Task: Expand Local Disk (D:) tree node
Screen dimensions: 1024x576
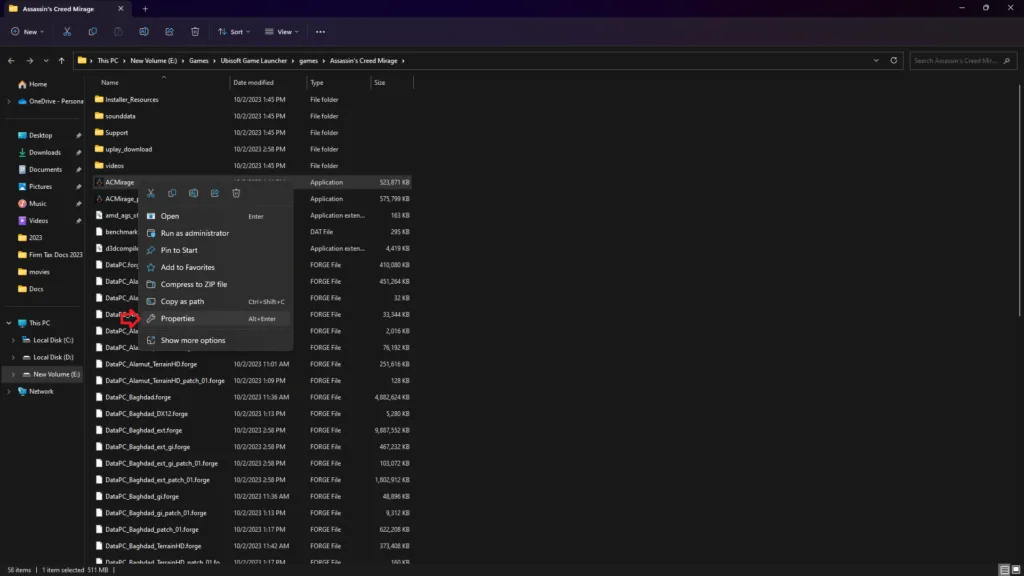Action: pos(13,357)
